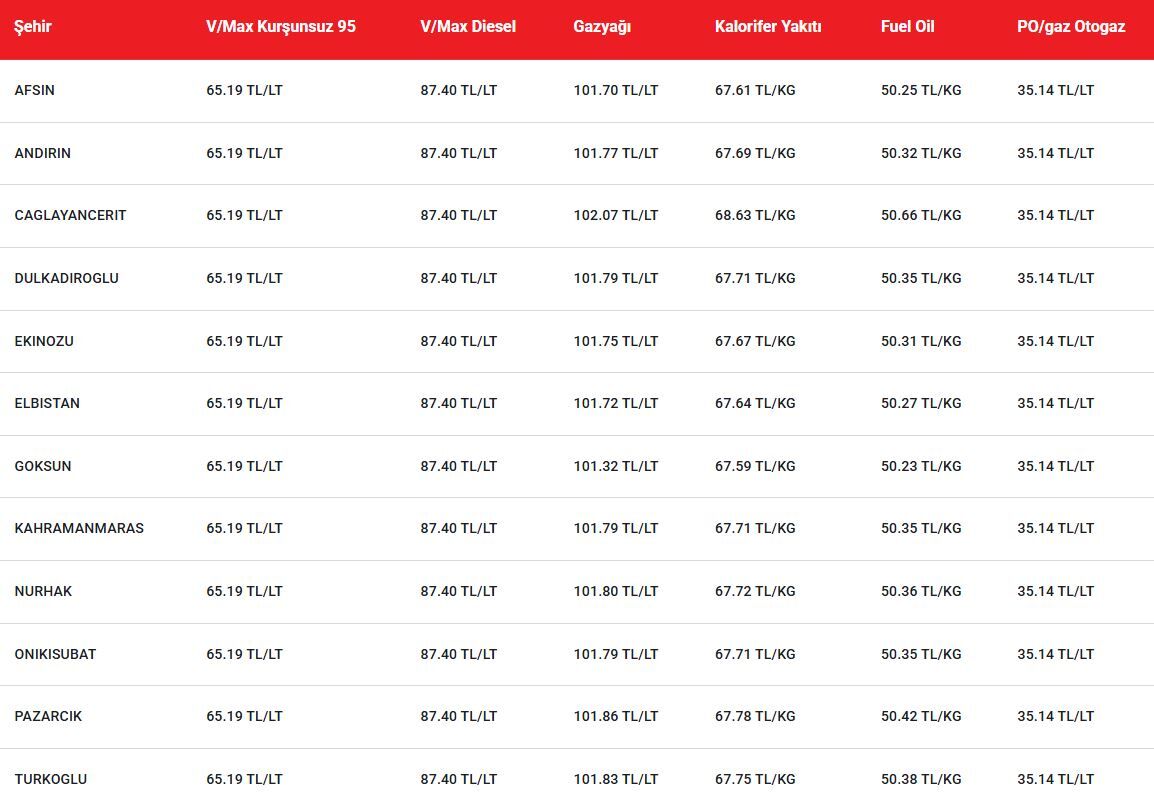The height and width of the screenshot is (809, 1154).
Task: Select Fuel Oil price 50.42 TL/KG
Action: [x=921, y=716]
